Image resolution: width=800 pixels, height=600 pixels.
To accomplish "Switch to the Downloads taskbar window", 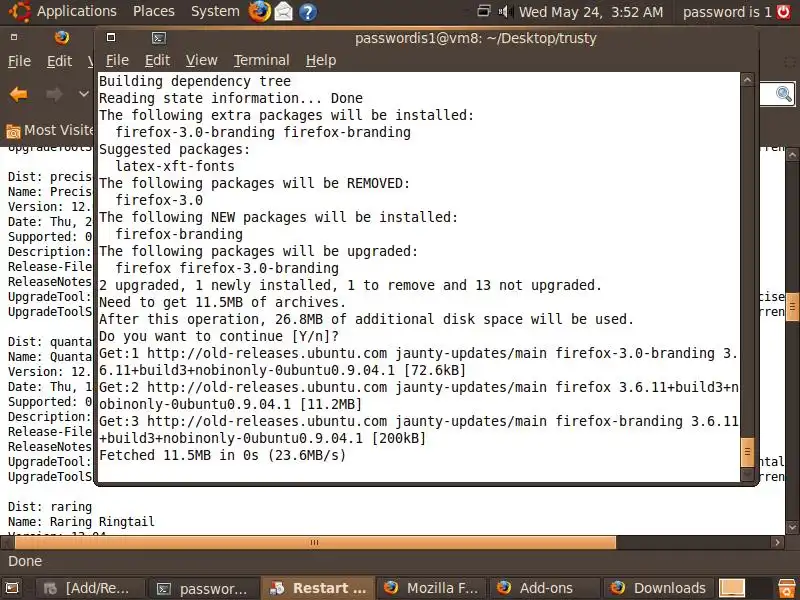I will [659, 588].
